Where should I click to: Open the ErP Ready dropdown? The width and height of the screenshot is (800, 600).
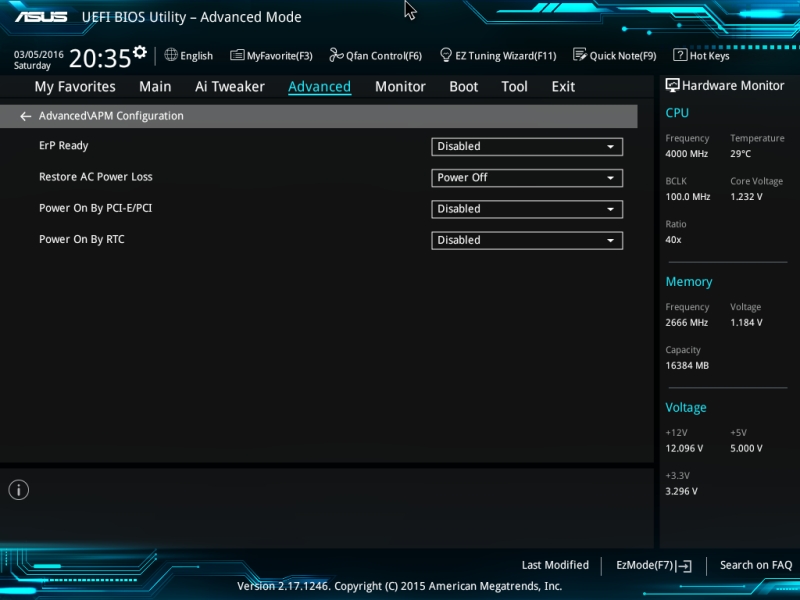click(527, 146)
